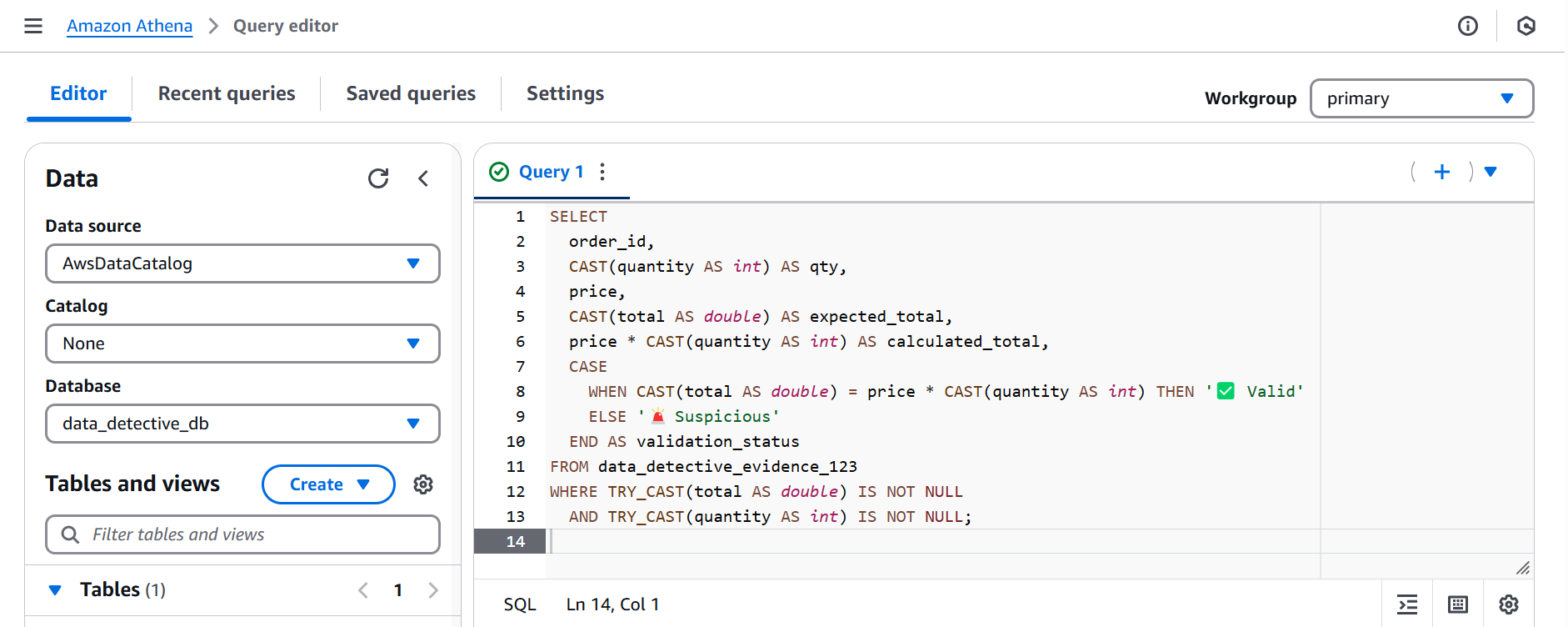The height and width of the screenshot is (627, 1568).
Task: Open the Catalog None dropdown
Action: (x=242, y=344)
